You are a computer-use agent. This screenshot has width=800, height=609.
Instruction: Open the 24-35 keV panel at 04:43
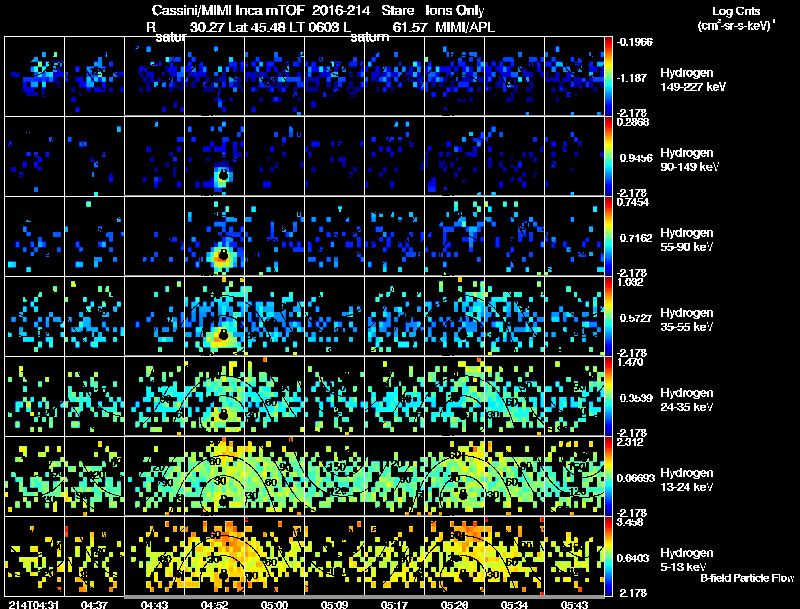tap(154, 397)
